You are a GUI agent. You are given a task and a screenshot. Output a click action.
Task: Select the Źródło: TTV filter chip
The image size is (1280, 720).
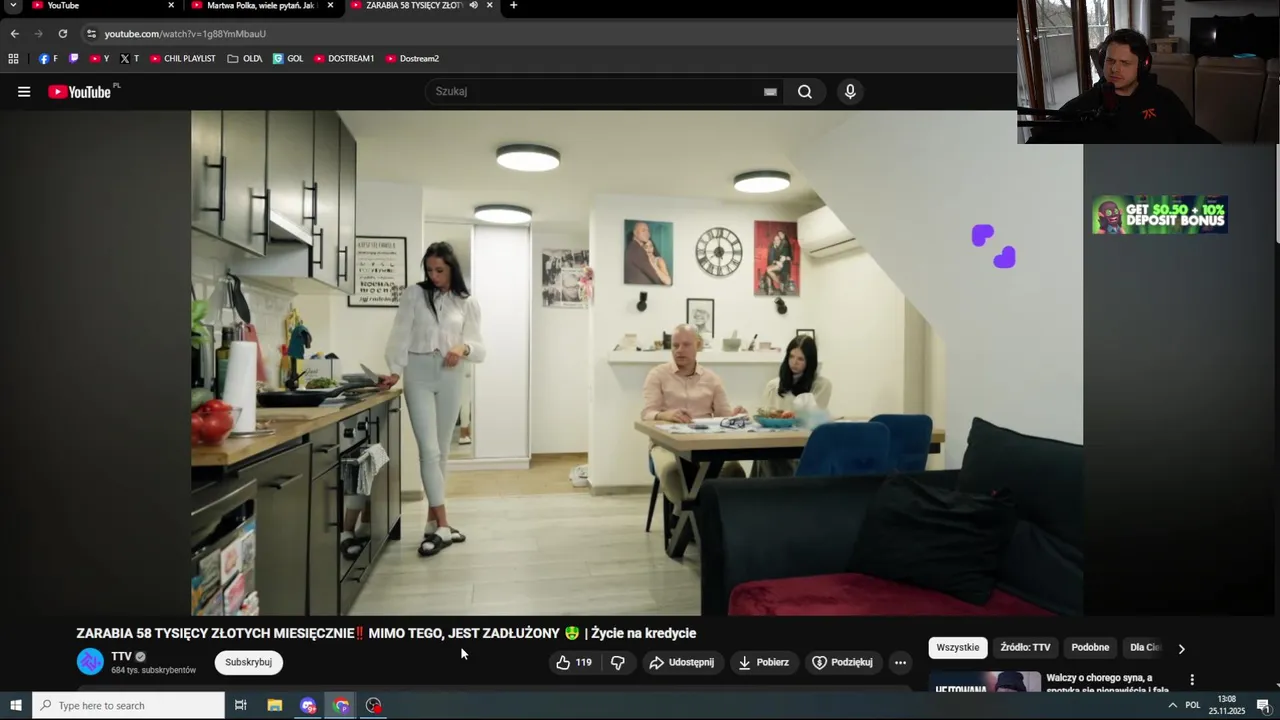[1025, 648]
